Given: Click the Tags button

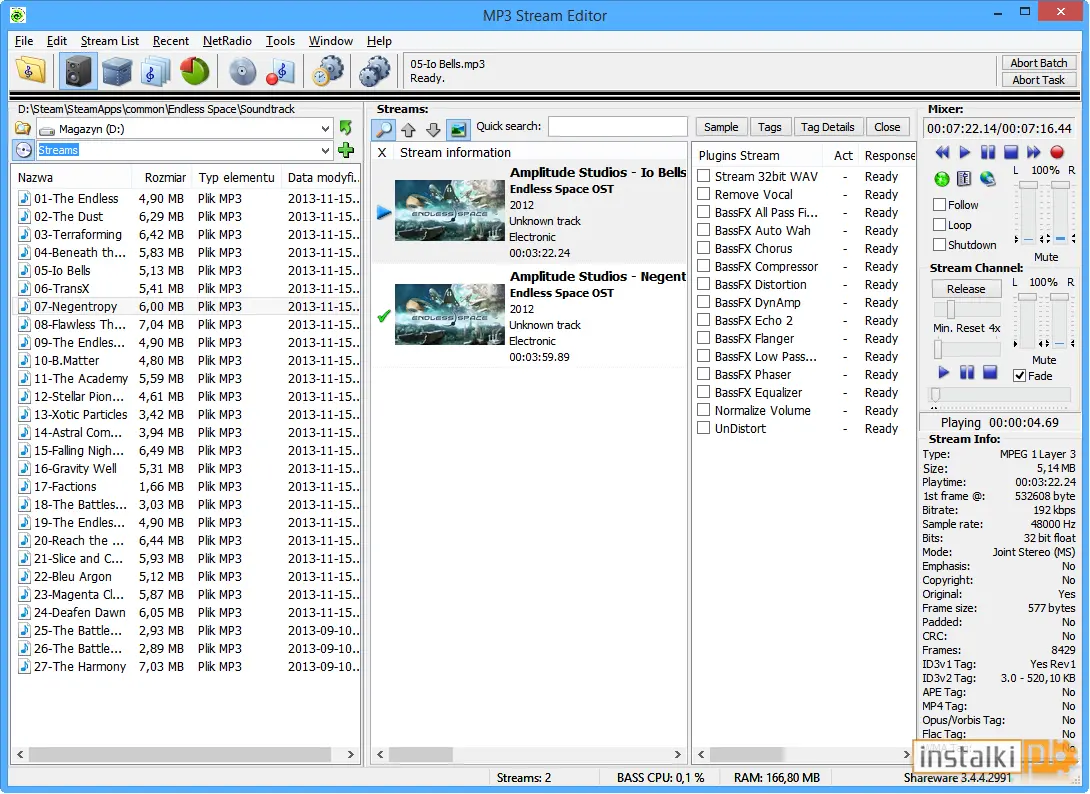Looking at the screenshot, I should pyautogui.click(x=770, y=127).
